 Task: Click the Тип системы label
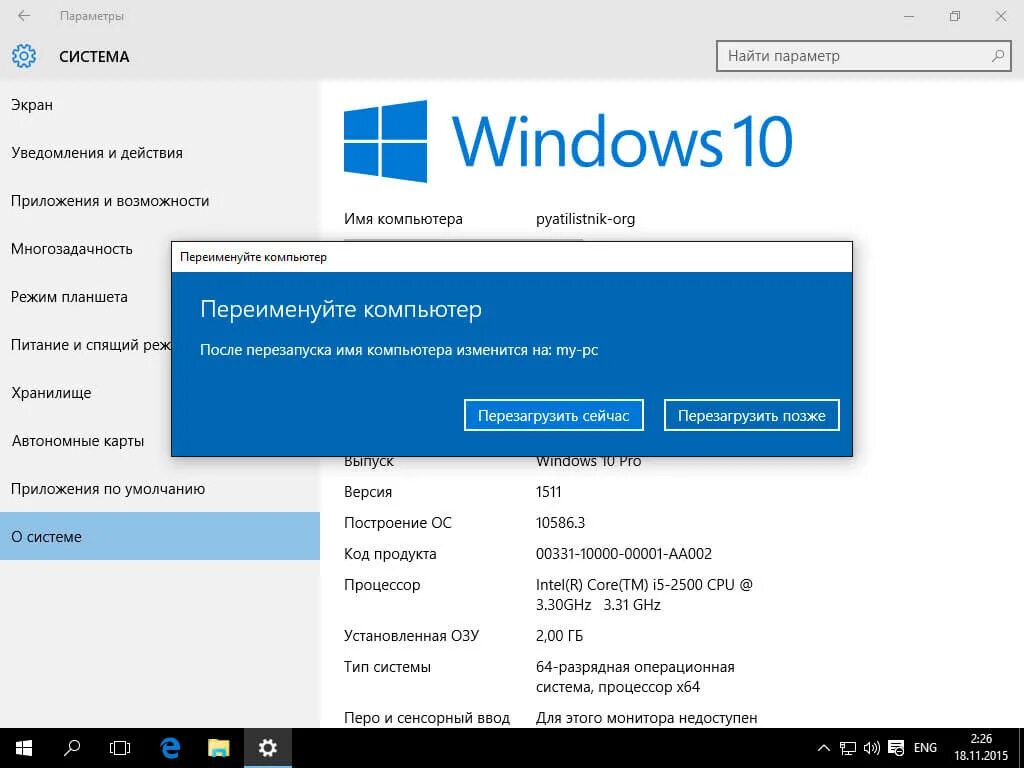point(387,667)
